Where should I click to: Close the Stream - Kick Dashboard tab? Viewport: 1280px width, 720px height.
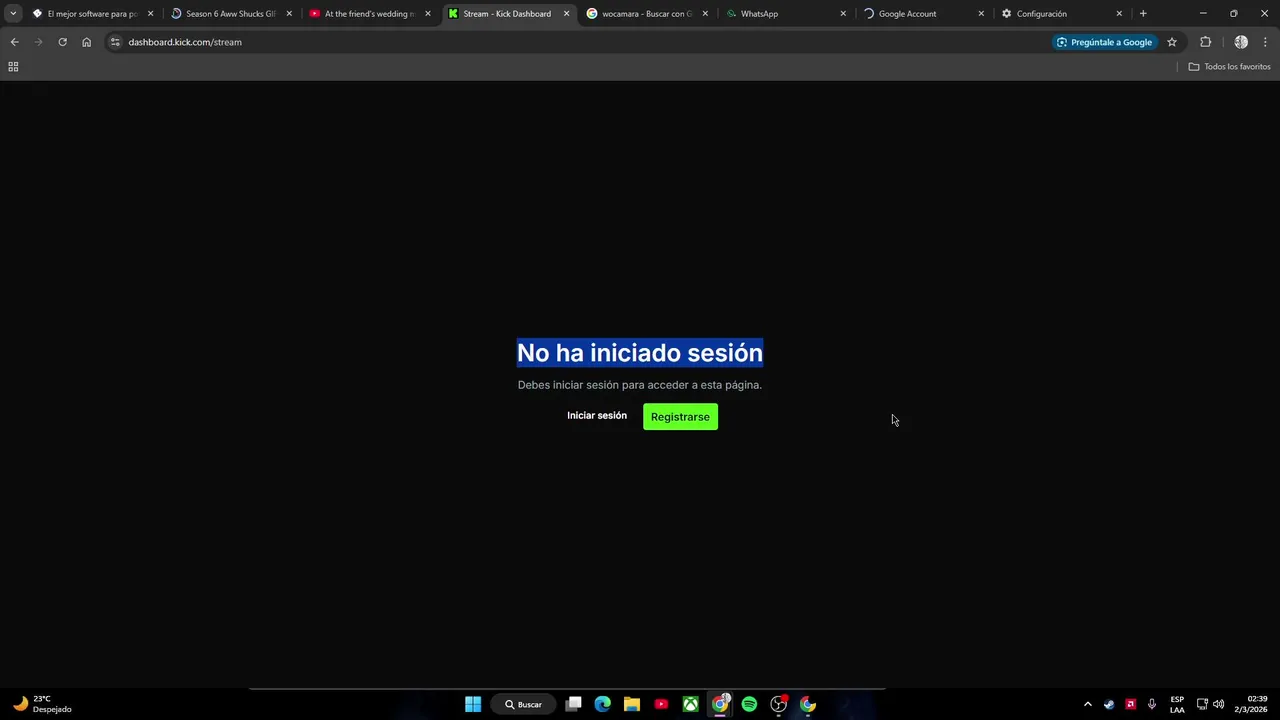[x=566, y=14]
